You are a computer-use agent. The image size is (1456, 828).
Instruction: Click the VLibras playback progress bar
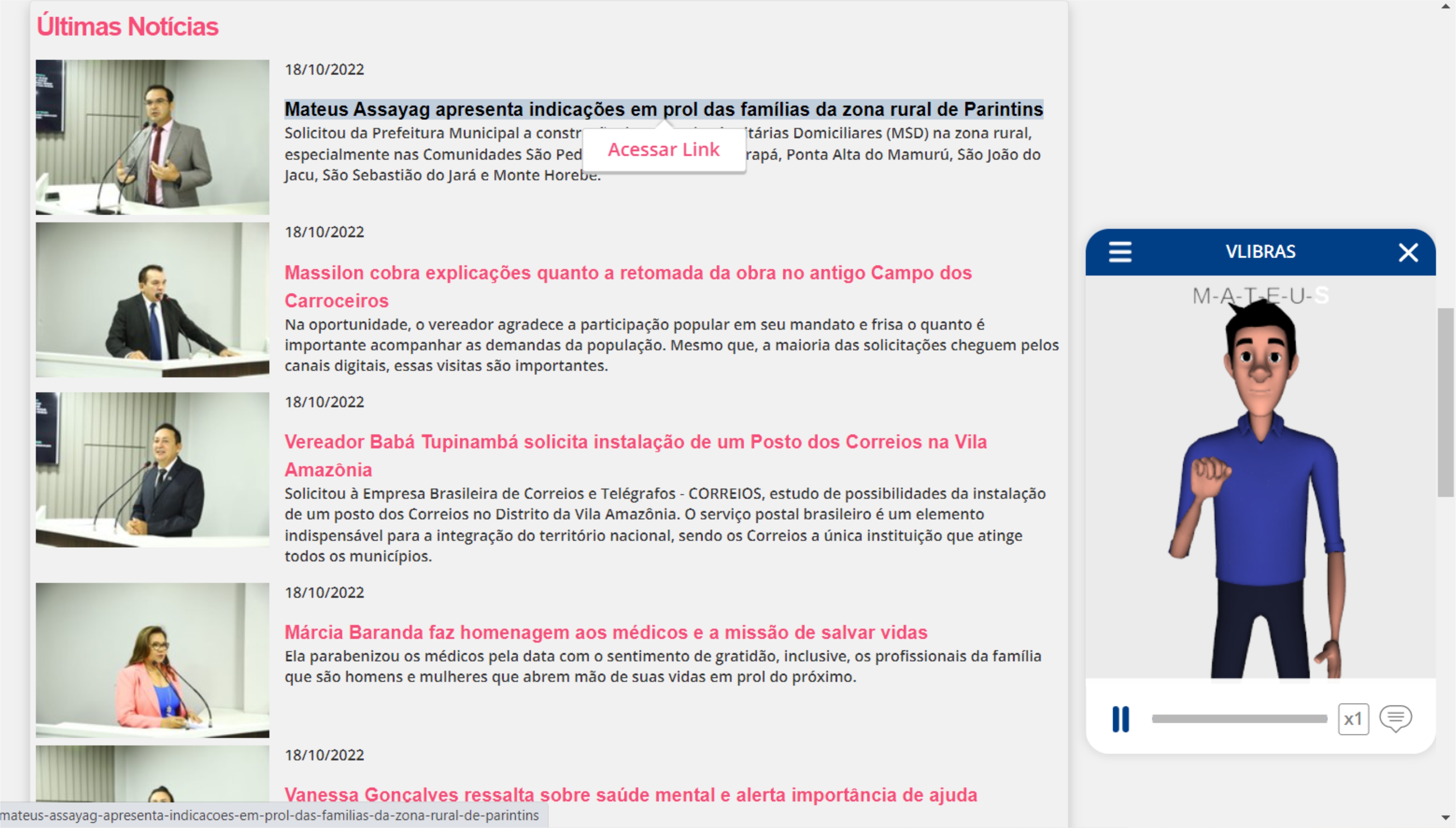pos(1239,719)
